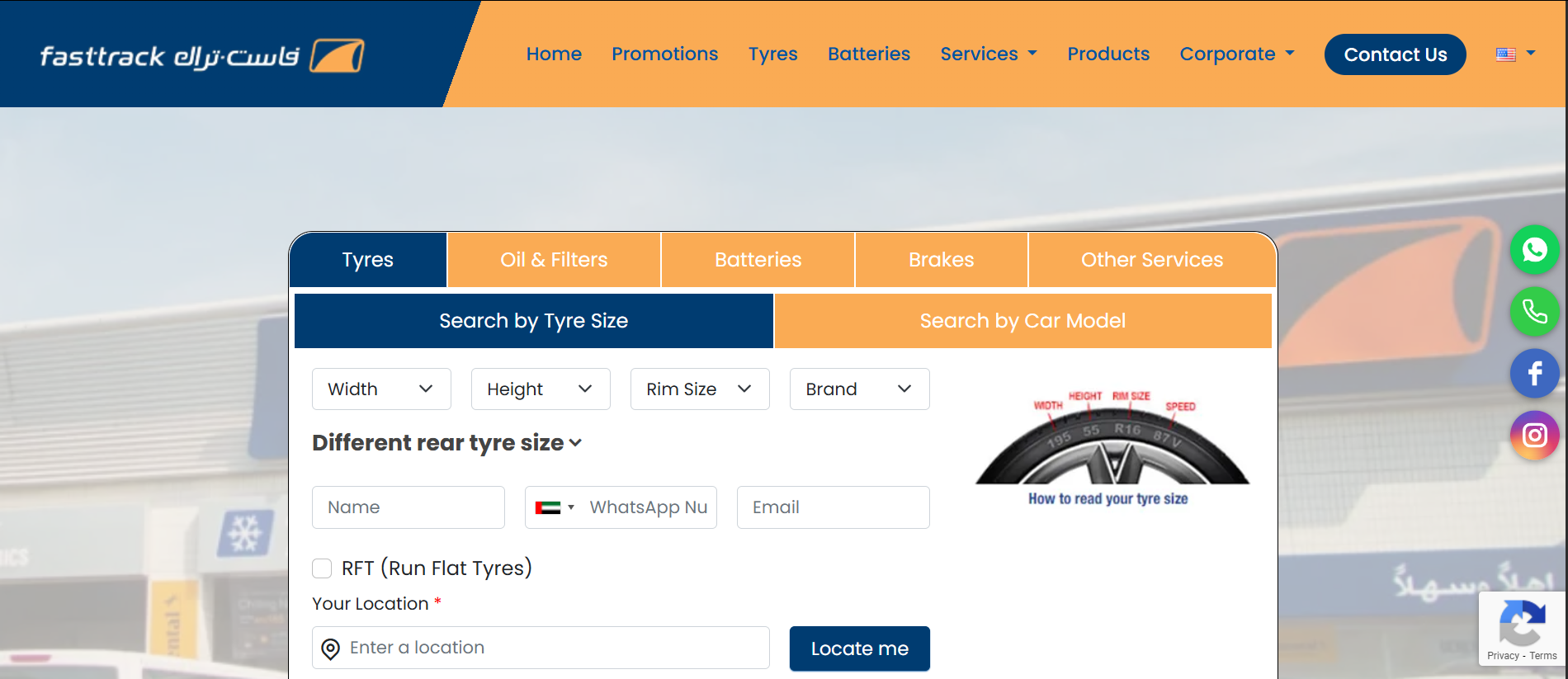This screenshot has width=1568, height=679.
Task: Open the Rim Size dropdown
Action: (700, 389)
